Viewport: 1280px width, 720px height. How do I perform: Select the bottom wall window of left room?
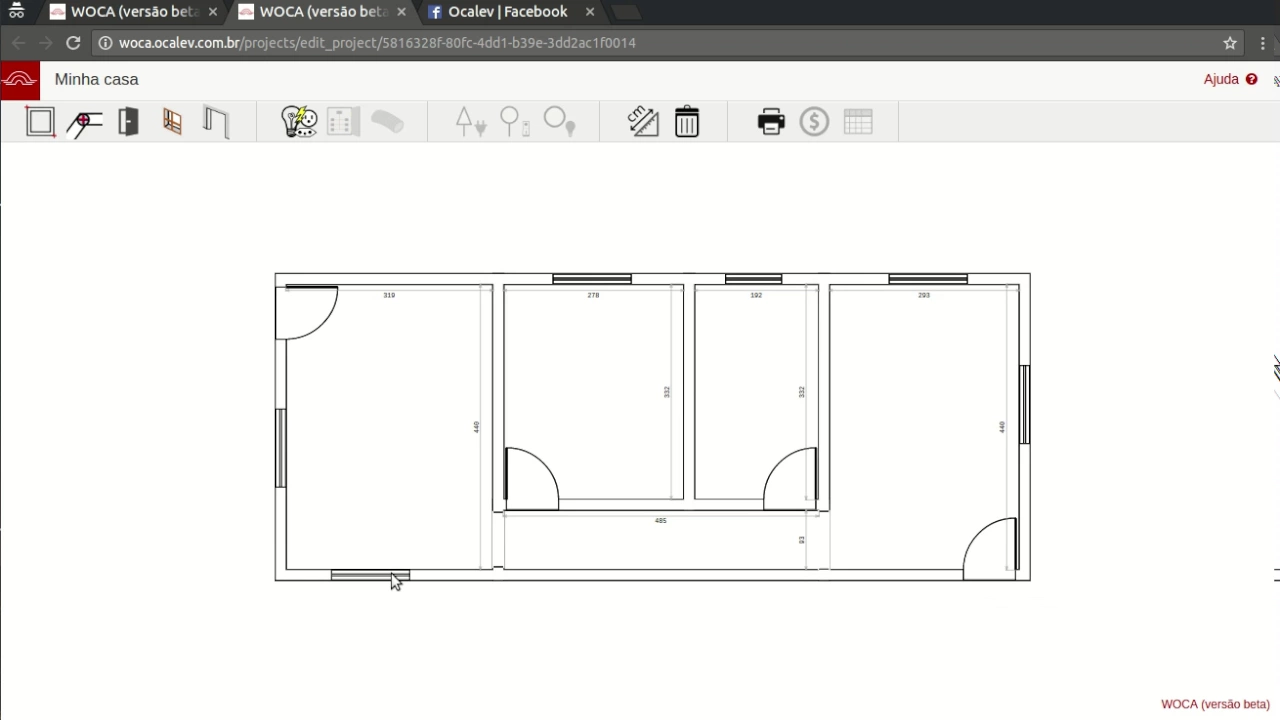tap(370, 575)
